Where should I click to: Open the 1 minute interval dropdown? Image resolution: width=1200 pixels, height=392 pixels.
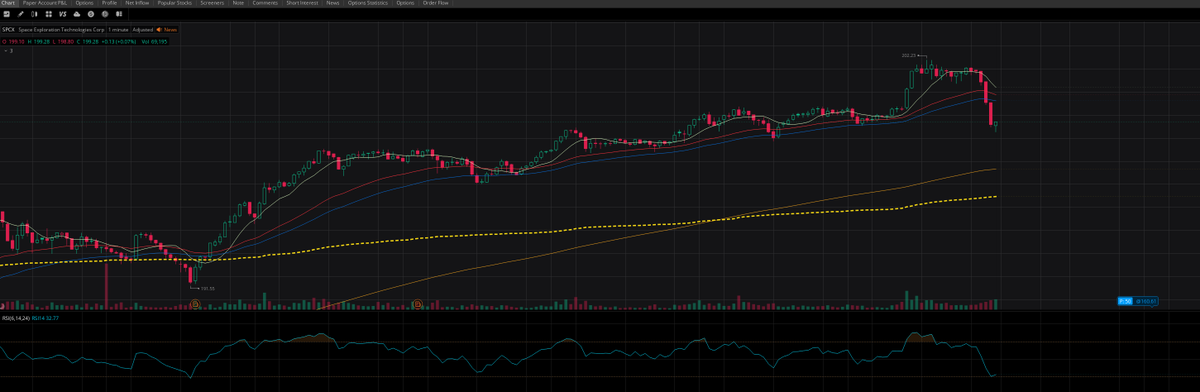(118, 30)
